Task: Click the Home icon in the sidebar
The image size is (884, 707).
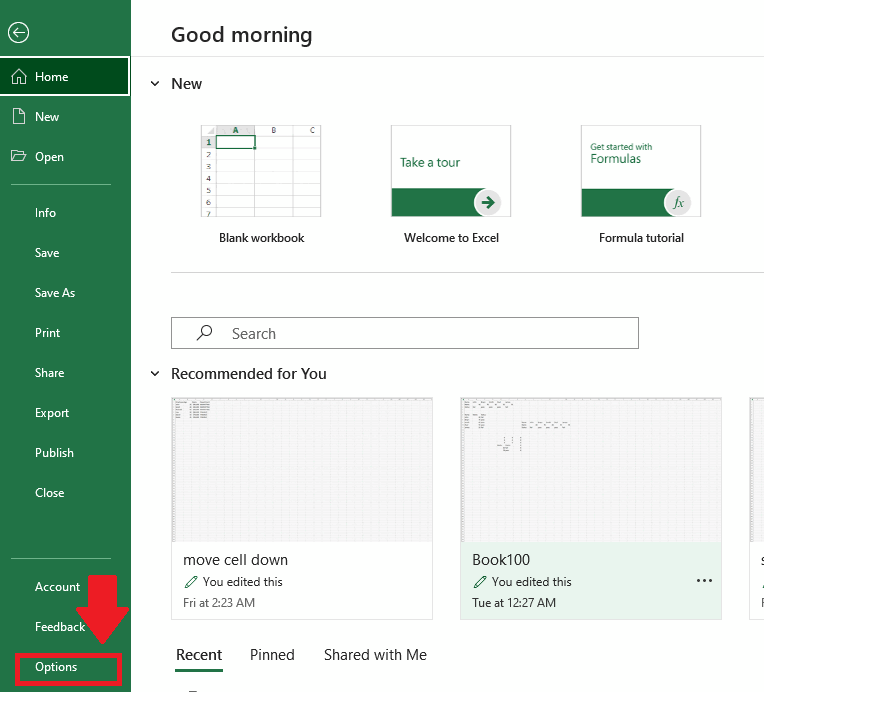Action: (x=21, y=75)
